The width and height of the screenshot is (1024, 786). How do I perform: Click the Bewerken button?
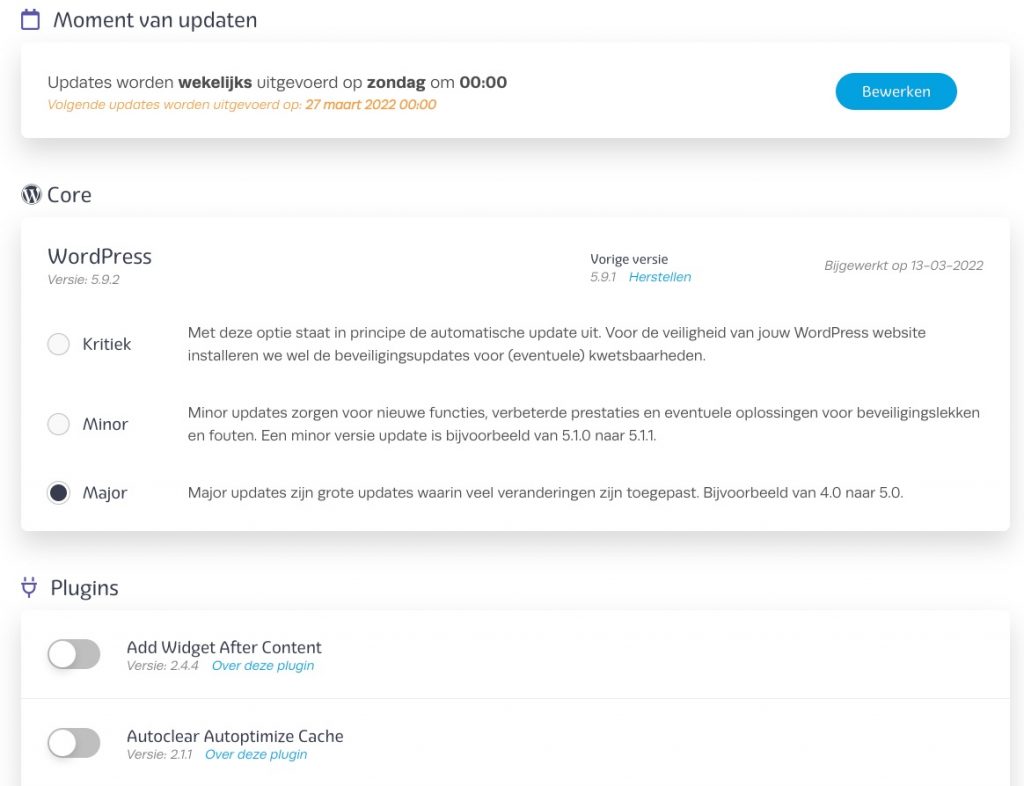896,91
